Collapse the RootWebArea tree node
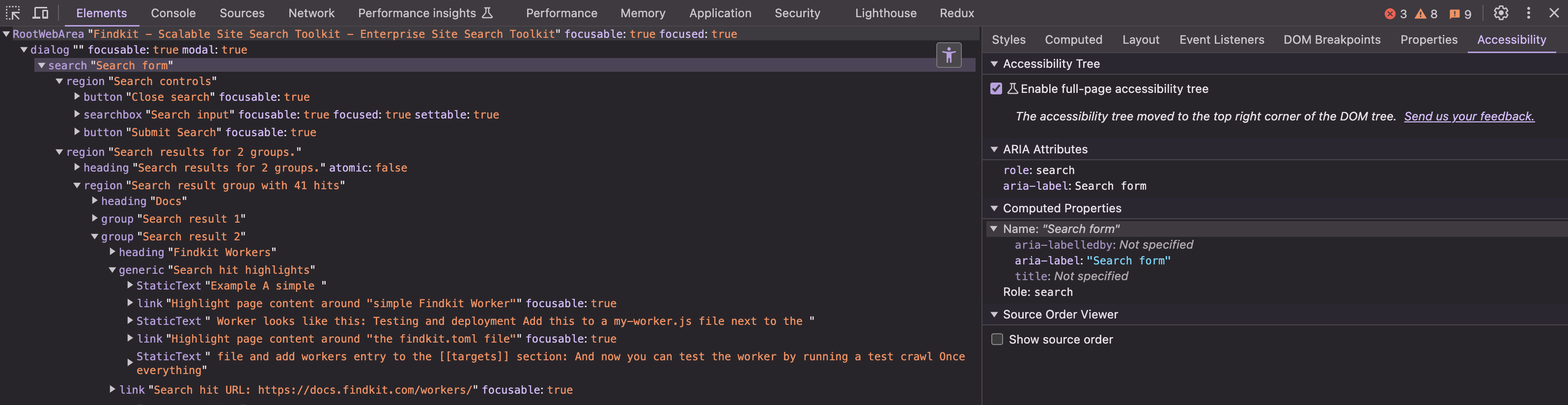The width and height of the screenshot is (1568, 405). tap(6, 34)
